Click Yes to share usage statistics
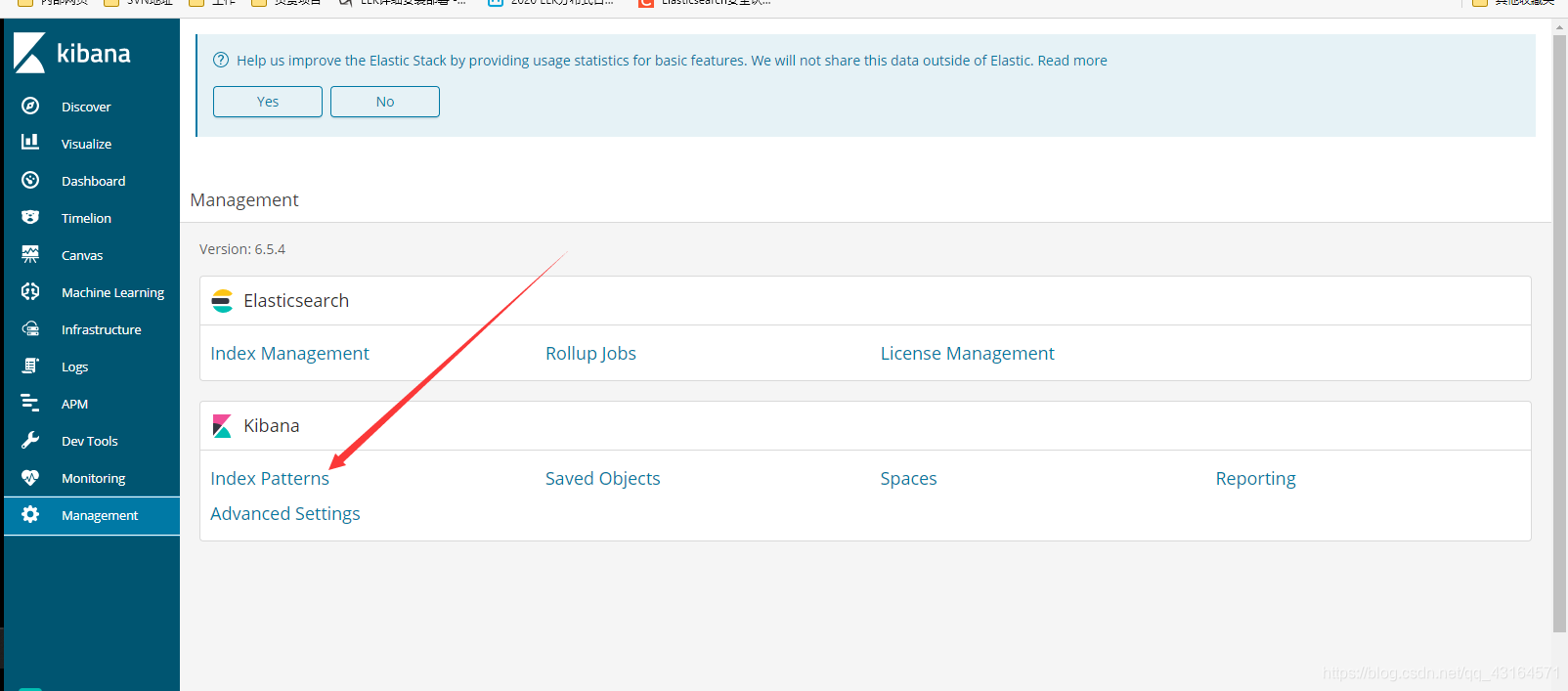 (268, 102)
